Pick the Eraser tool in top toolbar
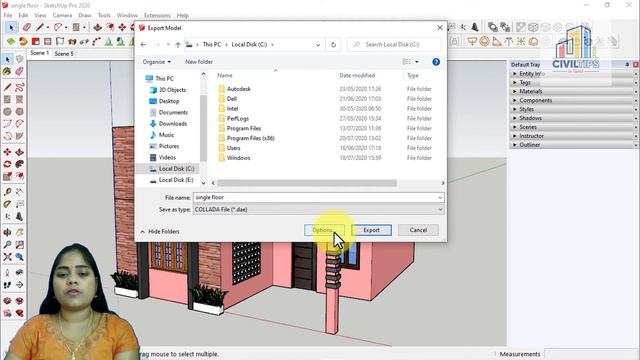 (27, 27)
